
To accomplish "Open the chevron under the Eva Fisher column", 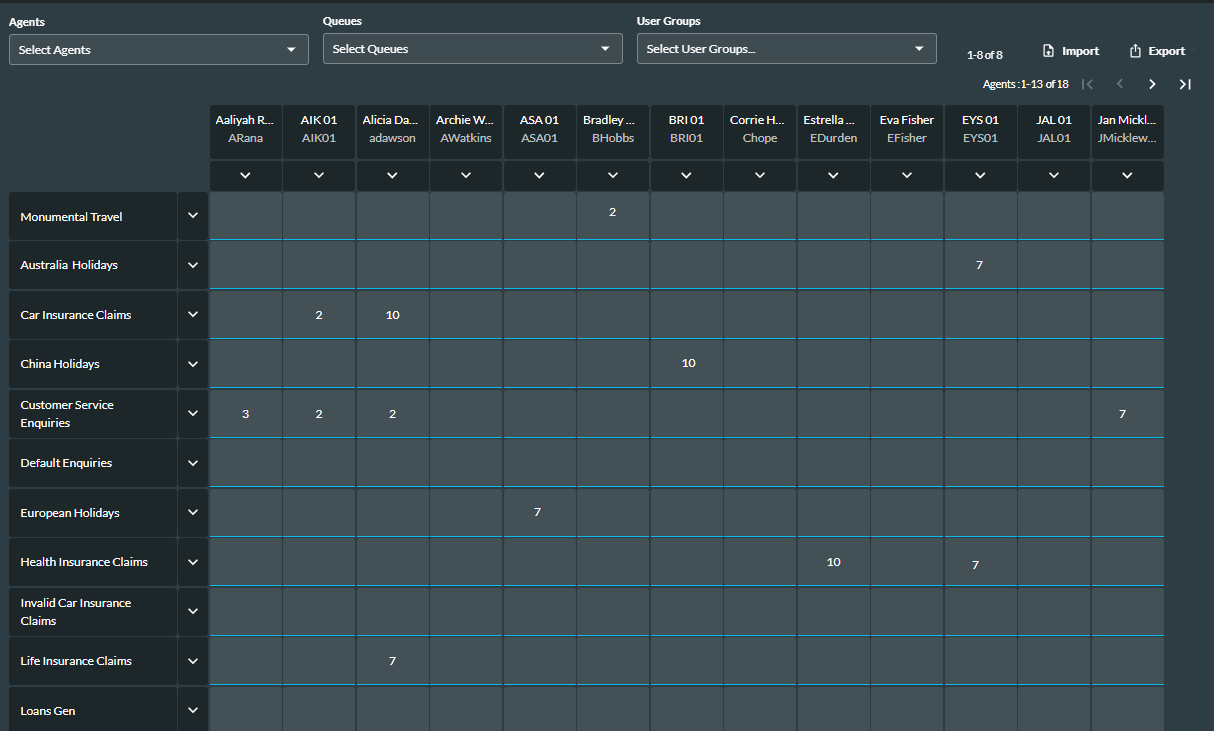I will tap(906, 175).
